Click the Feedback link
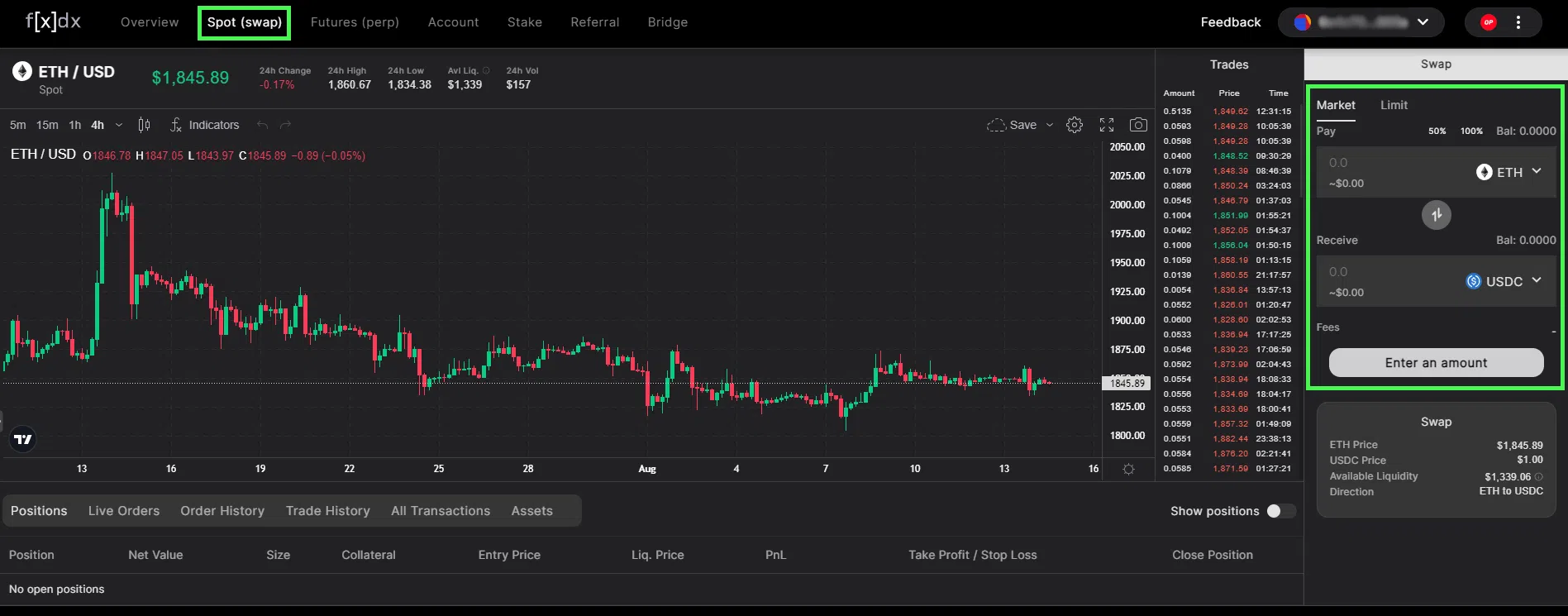The image size is (1568, 616). tap(1231, 22)
